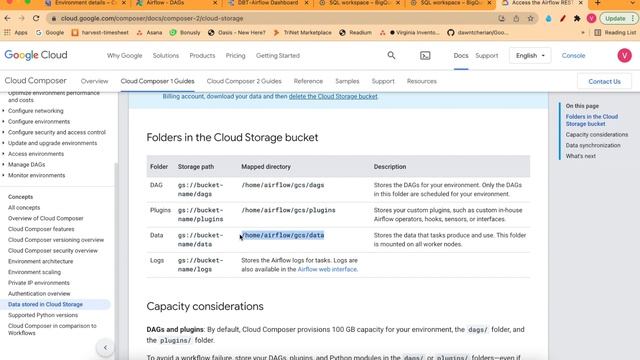The height and width of the screenshot is (360, 640).
Task: Open the Reference tab
Action: 308,81
